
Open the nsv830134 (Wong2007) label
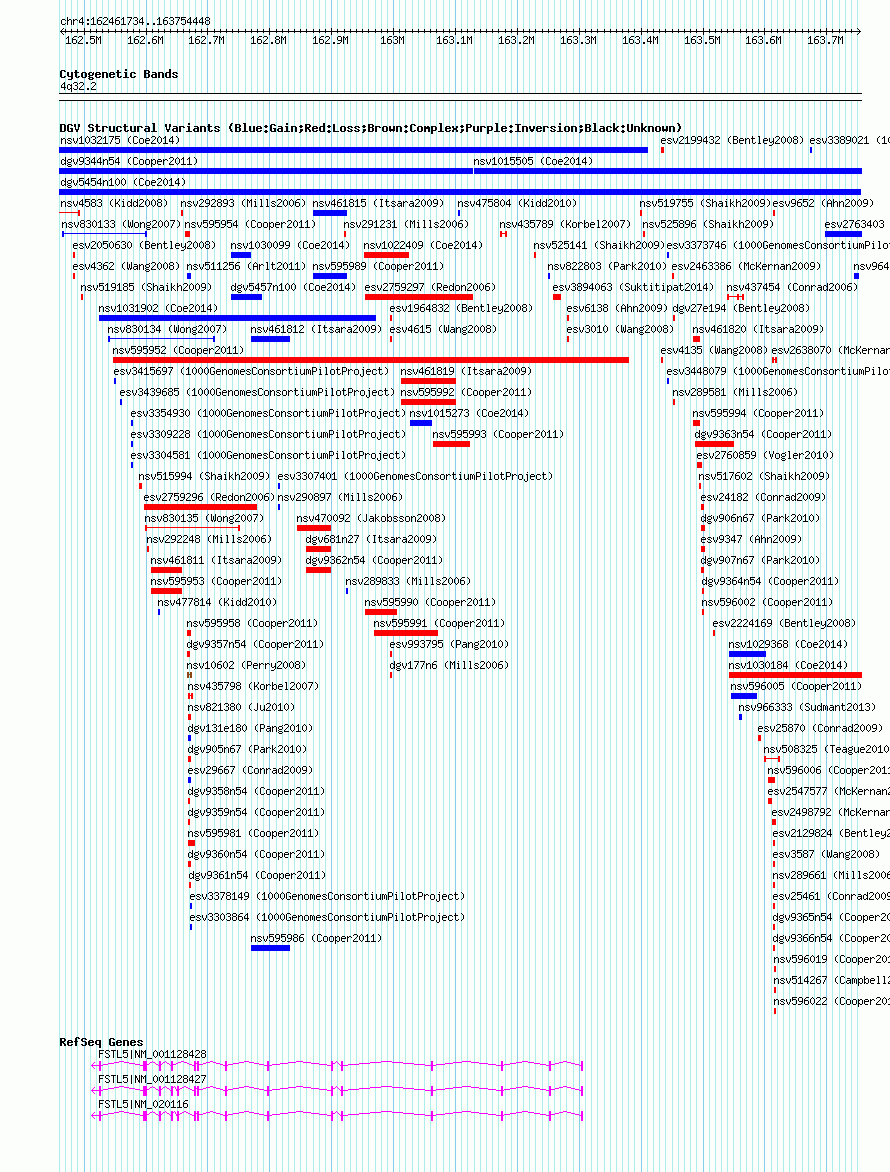(167, 328)
